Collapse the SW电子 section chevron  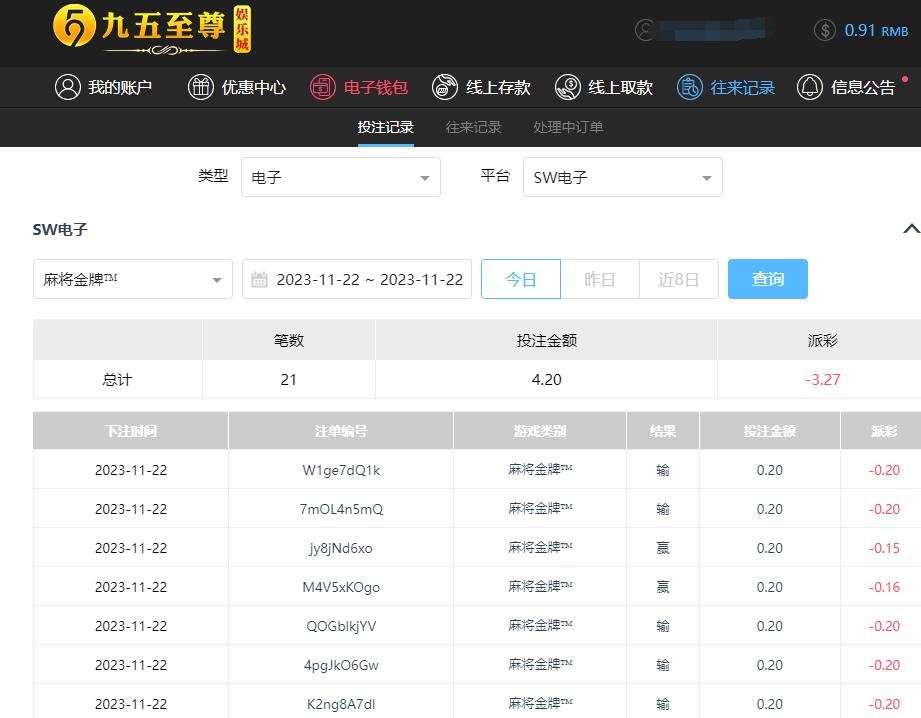pos(910,229)
